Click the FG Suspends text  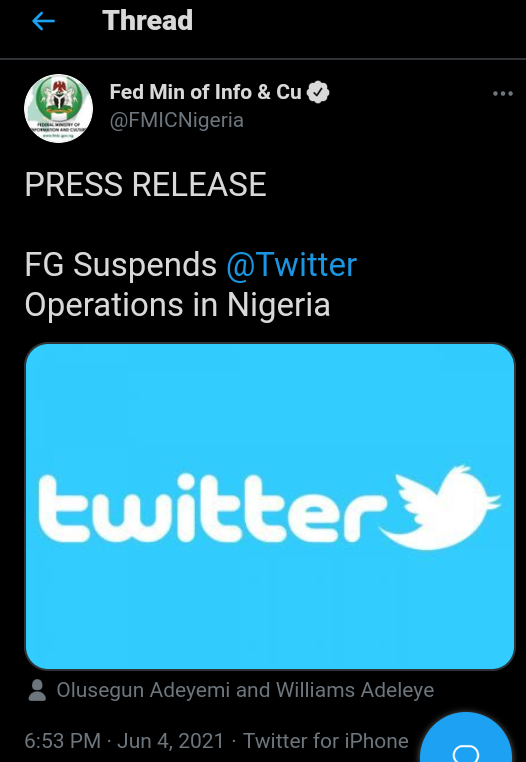pos(121,265)
